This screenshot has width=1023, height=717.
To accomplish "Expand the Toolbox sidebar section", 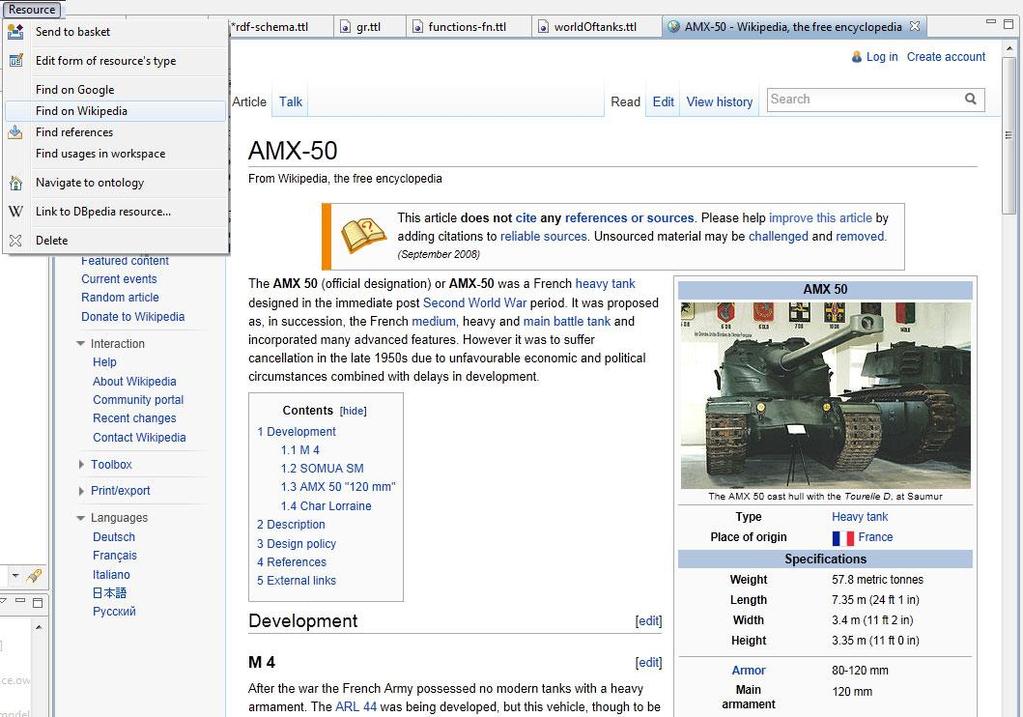I will click(x=81, y=465).
